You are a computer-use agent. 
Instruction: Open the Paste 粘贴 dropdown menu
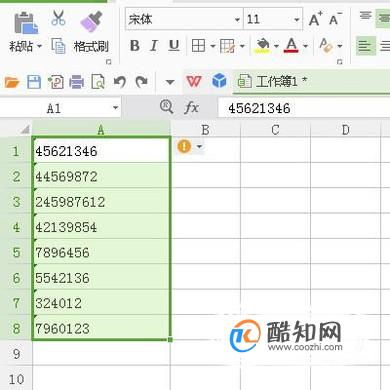click(x=39, y=46)
